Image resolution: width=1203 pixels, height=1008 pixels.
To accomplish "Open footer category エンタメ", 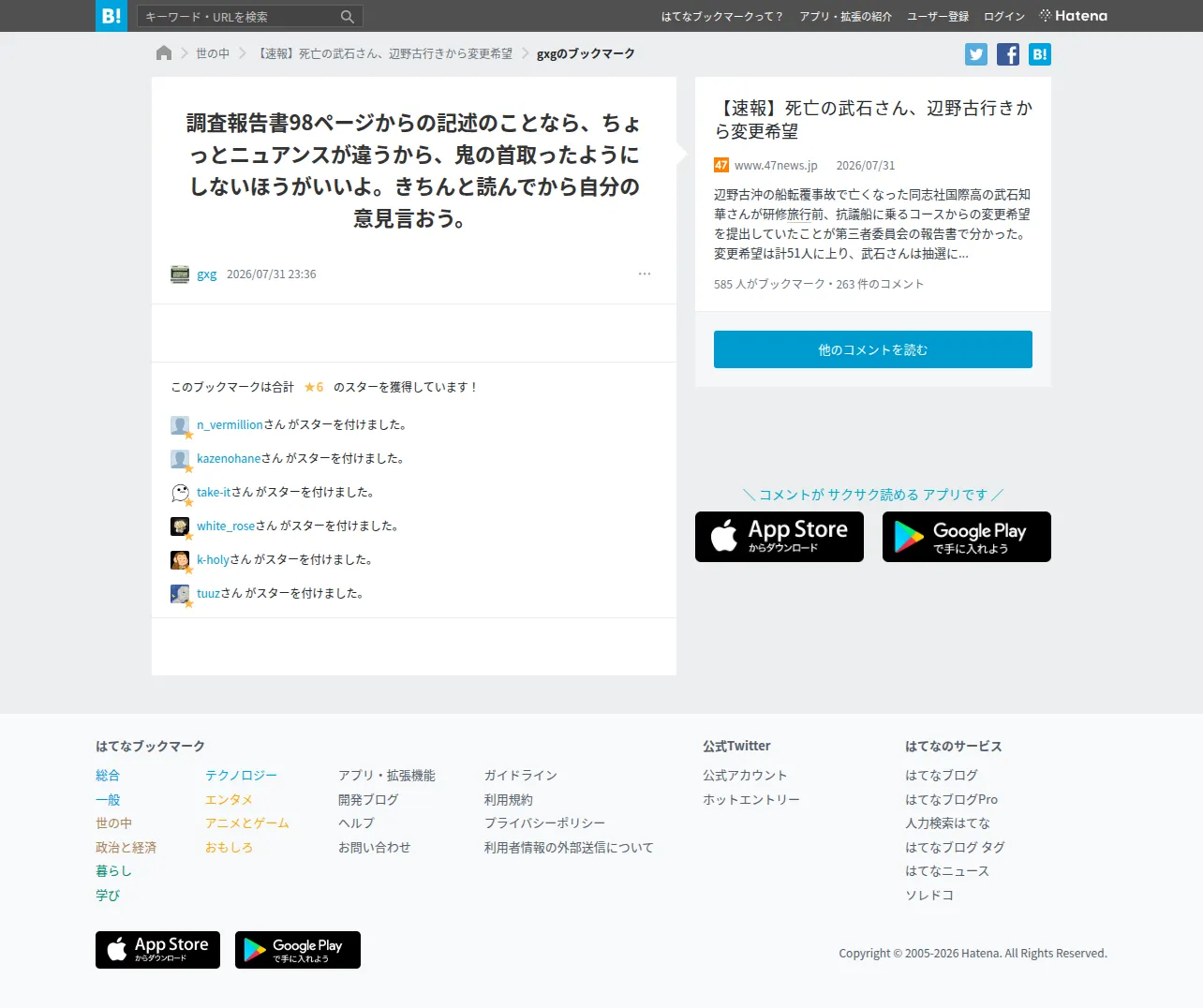I will (229, 800).
